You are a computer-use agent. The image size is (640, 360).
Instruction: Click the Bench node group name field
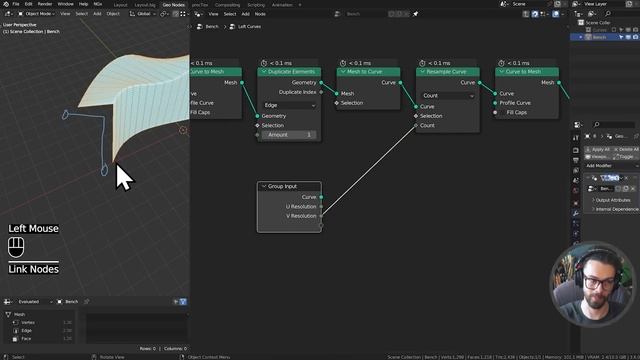(x=364, y=14)
